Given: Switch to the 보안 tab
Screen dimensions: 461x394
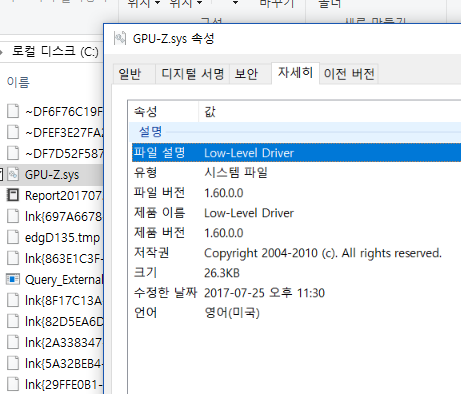Looking at the screenshot, I should tap(246, 74).
